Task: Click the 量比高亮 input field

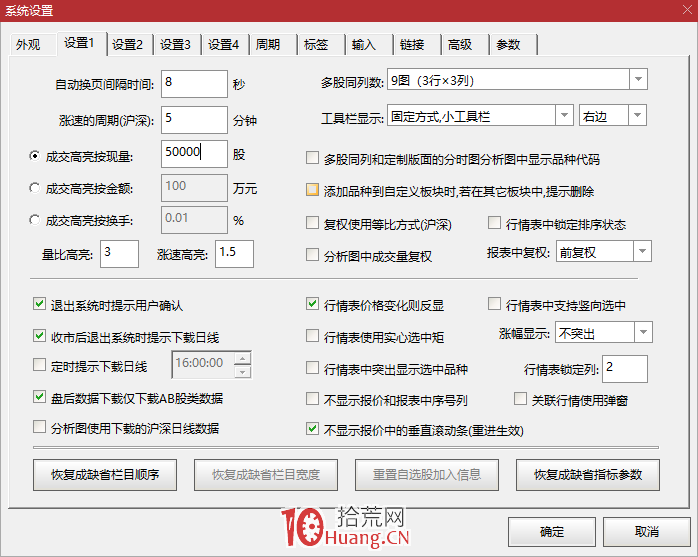Action: 119,254
